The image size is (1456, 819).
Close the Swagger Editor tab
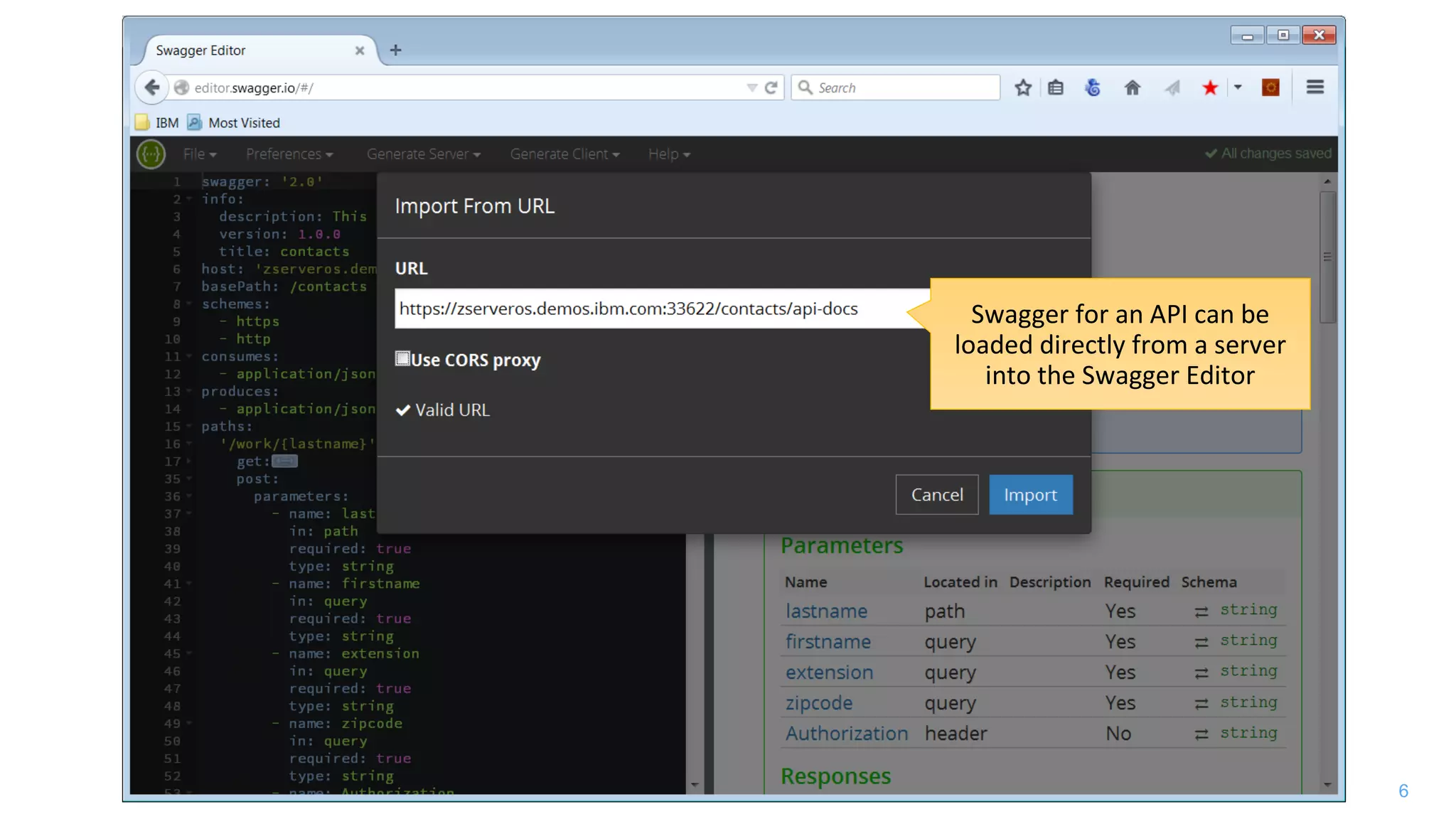[360, 50]
